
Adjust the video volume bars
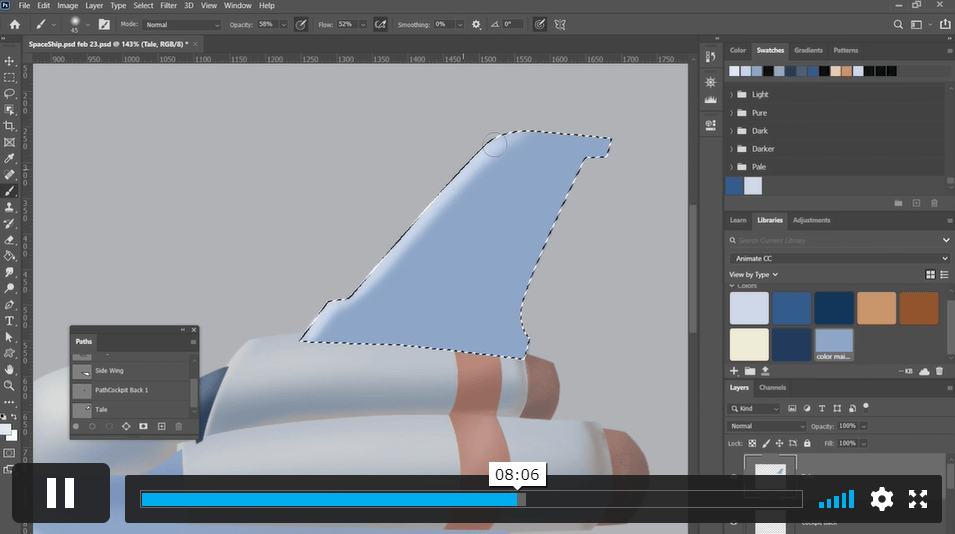point(837,499)
